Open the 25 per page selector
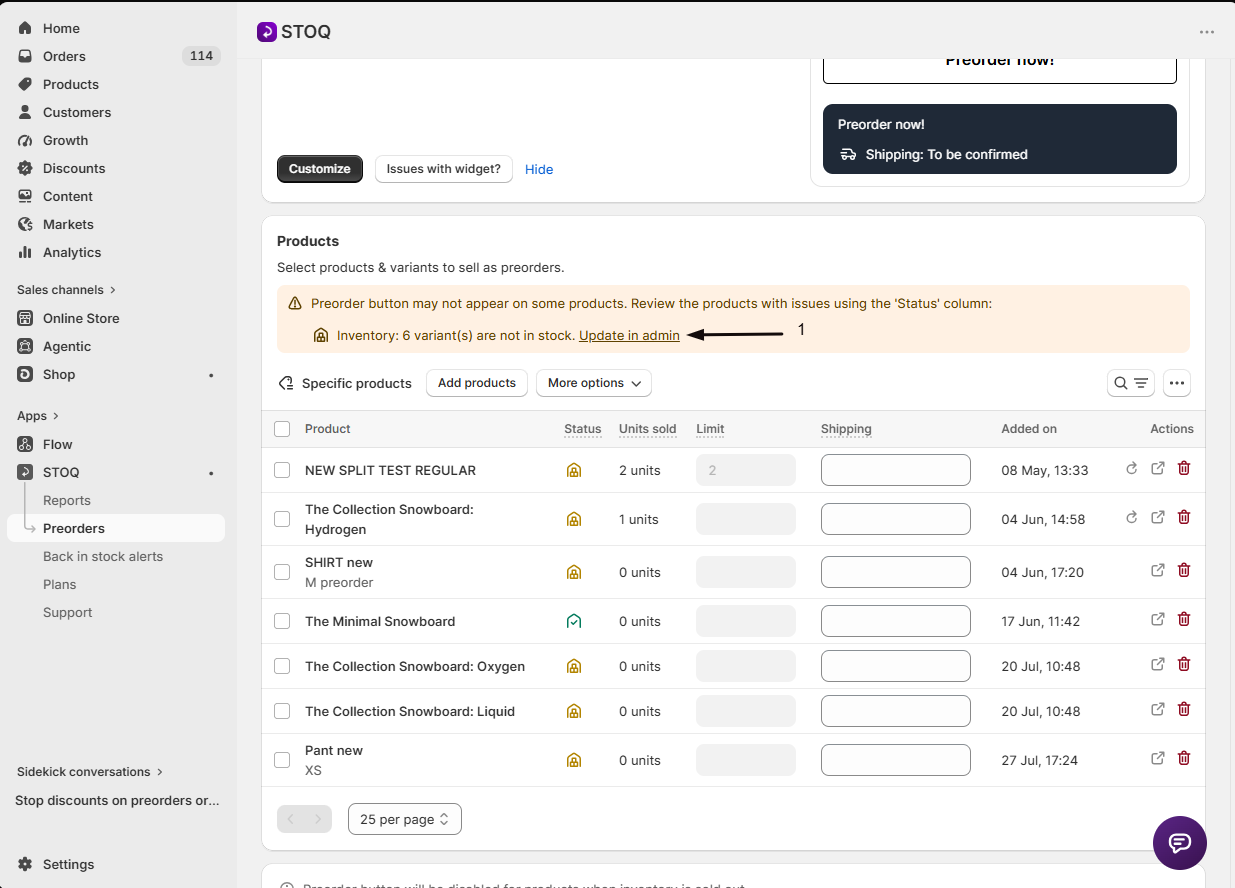Screen dimensions: 1235x888 click(405, 819)
